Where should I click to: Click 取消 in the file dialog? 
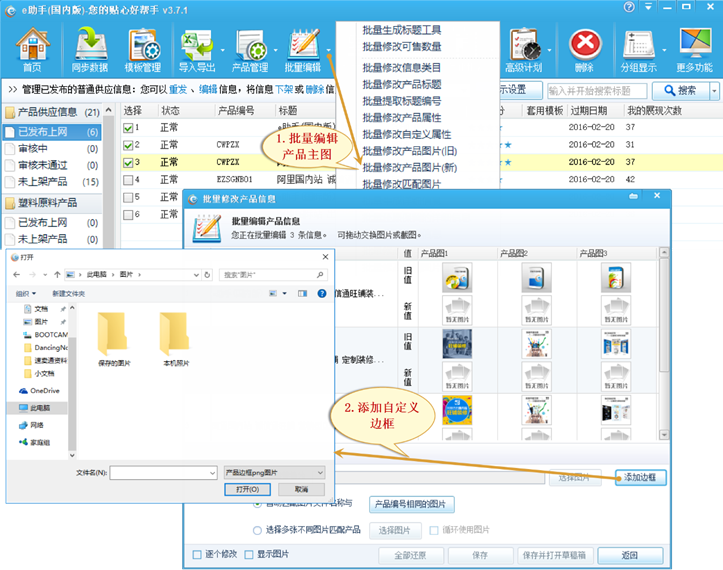point(302,489)
